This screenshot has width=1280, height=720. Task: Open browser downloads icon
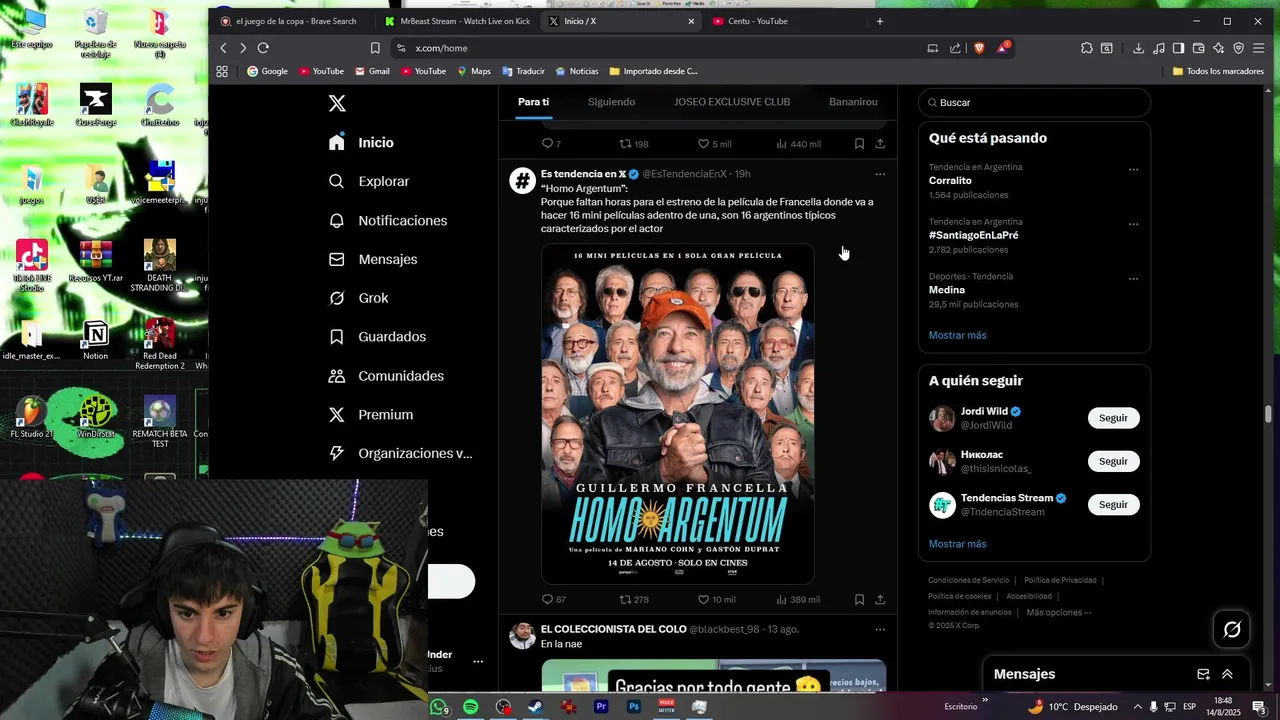point(1138,48)
